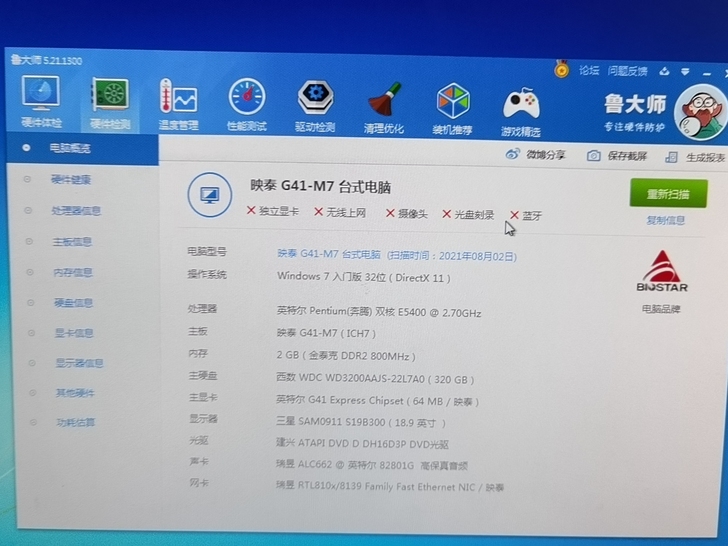Click the skin/upload icon in title bar
Image resolution: width=728 pixels, height=546 pixels.
click(x=664, y=72)
